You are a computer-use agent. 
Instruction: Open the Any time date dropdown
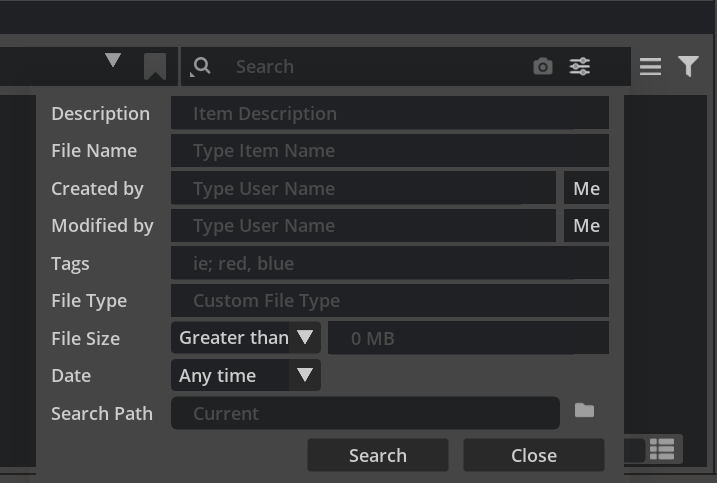point(246,376)
